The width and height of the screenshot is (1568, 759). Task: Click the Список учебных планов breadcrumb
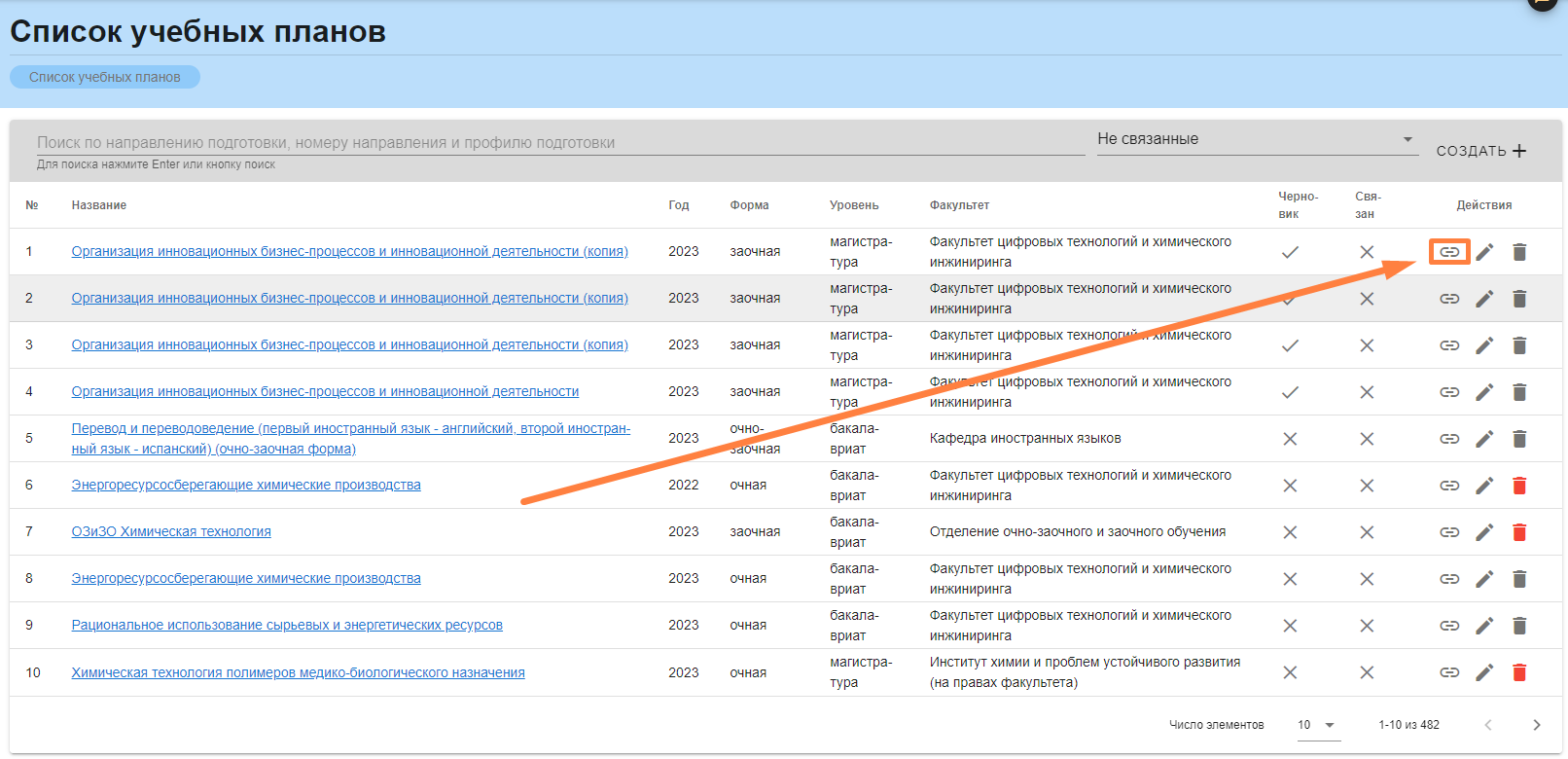(x=105, y=77)
